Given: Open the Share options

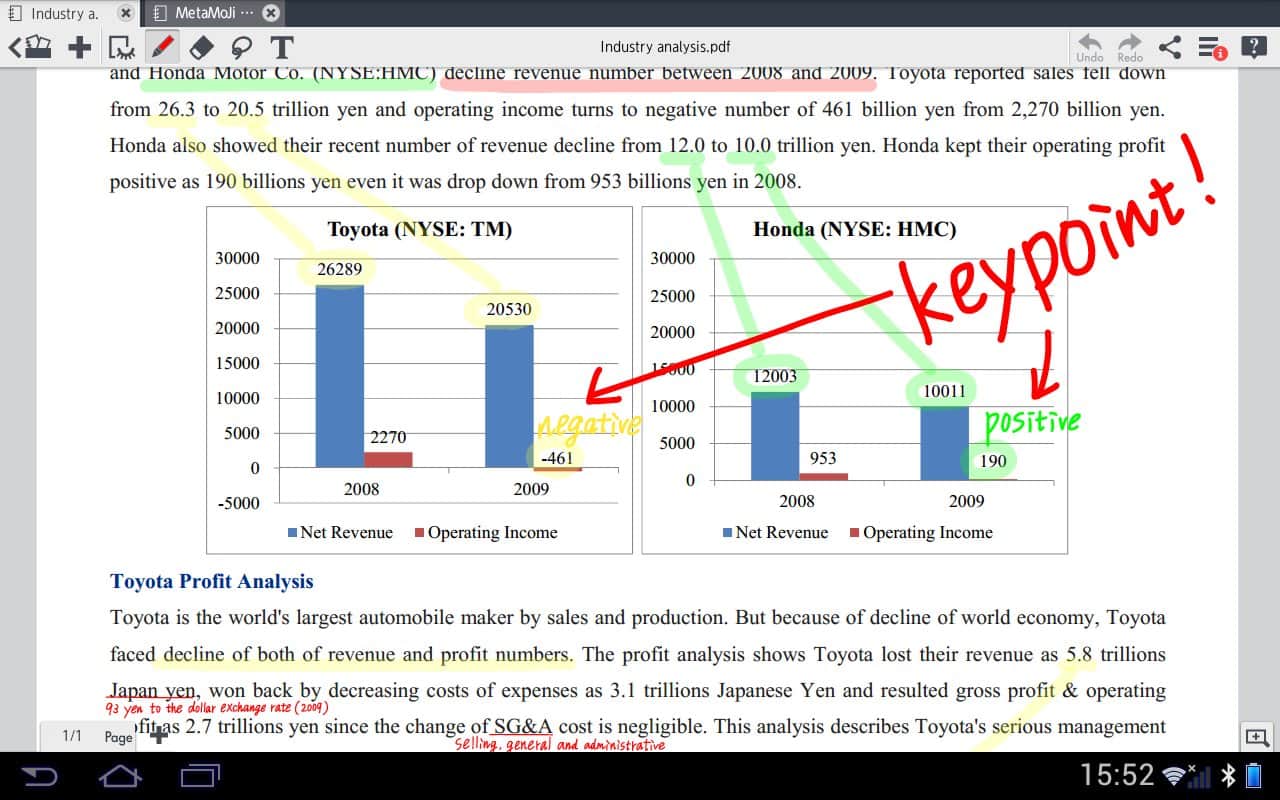Looking at the screenshot, I should click(1170, 47).
